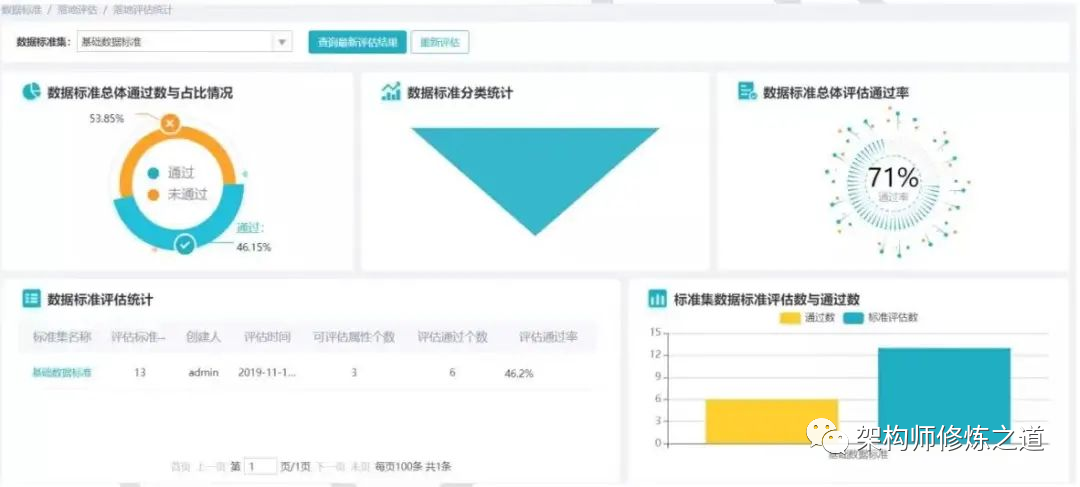This screenshot has width=1080, height=487.
Task: Click the 46.2% pass rate cell
Action: tap(519, 373)
